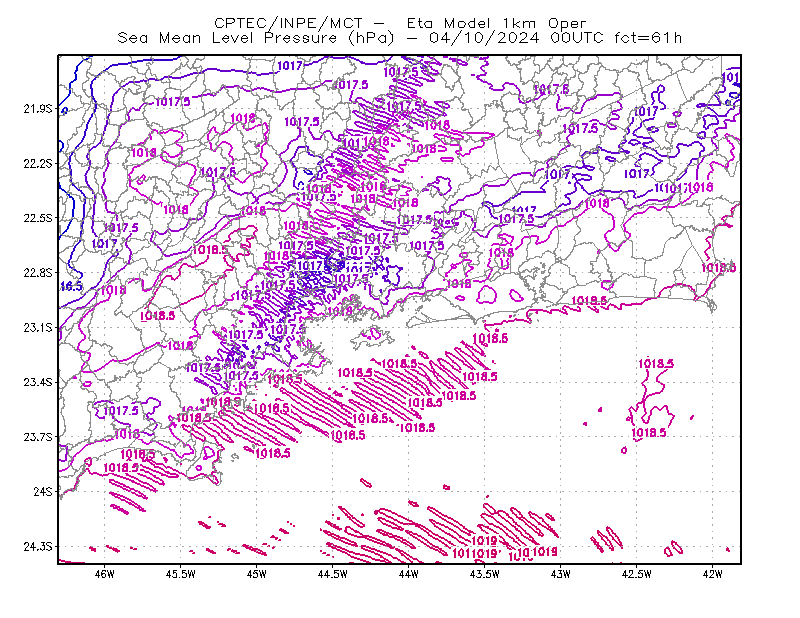Screen dimensions: 800x618
Task: Click the 24.3S latitude axis label
Action: (x=37, y=547)
